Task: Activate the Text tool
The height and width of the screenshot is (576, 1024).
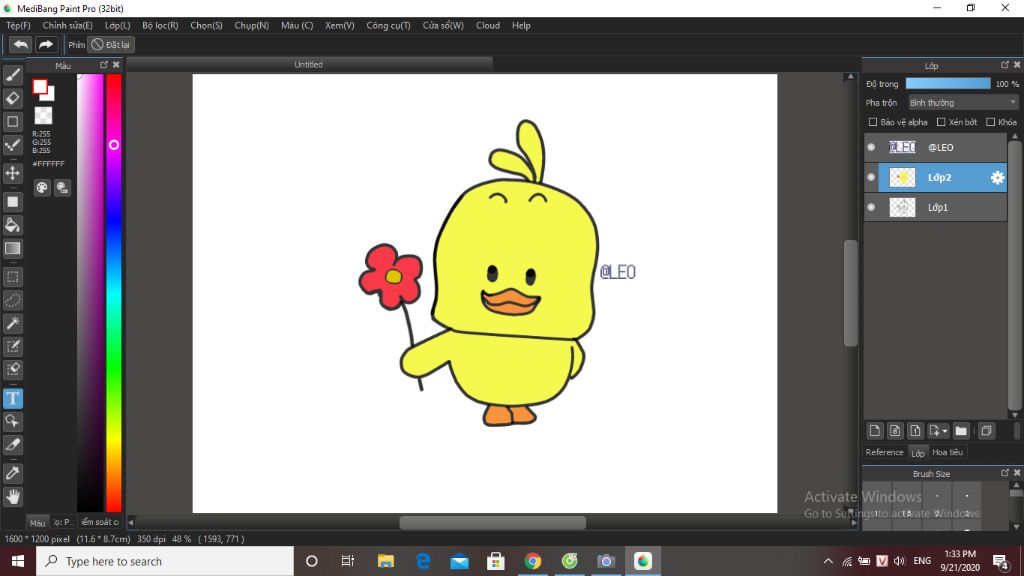Action: coord(13,398)
